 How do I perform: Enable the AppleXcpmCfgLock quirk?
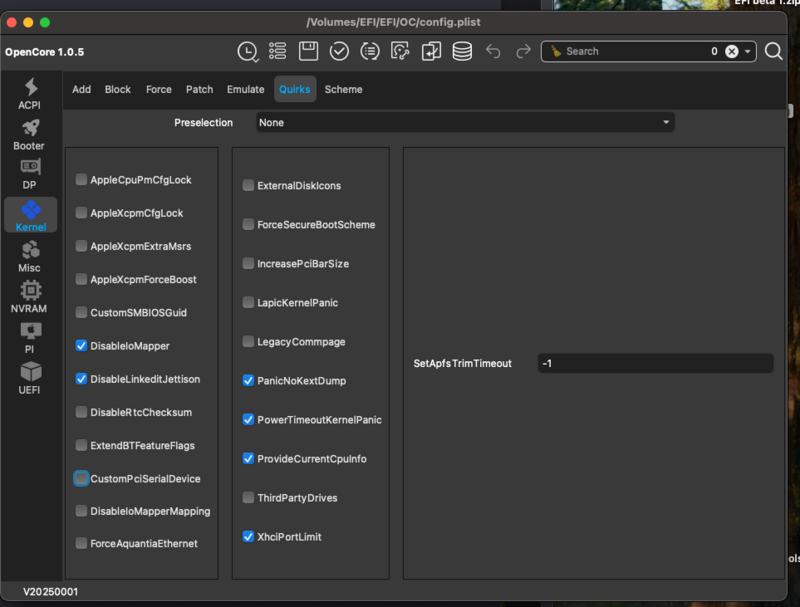click(81, 213)
